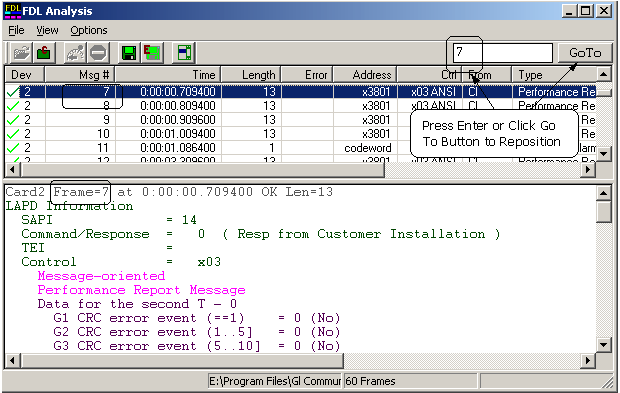Click the Command/Response line
This screenshot has height=393, width=620.
[x=261, y=234]
